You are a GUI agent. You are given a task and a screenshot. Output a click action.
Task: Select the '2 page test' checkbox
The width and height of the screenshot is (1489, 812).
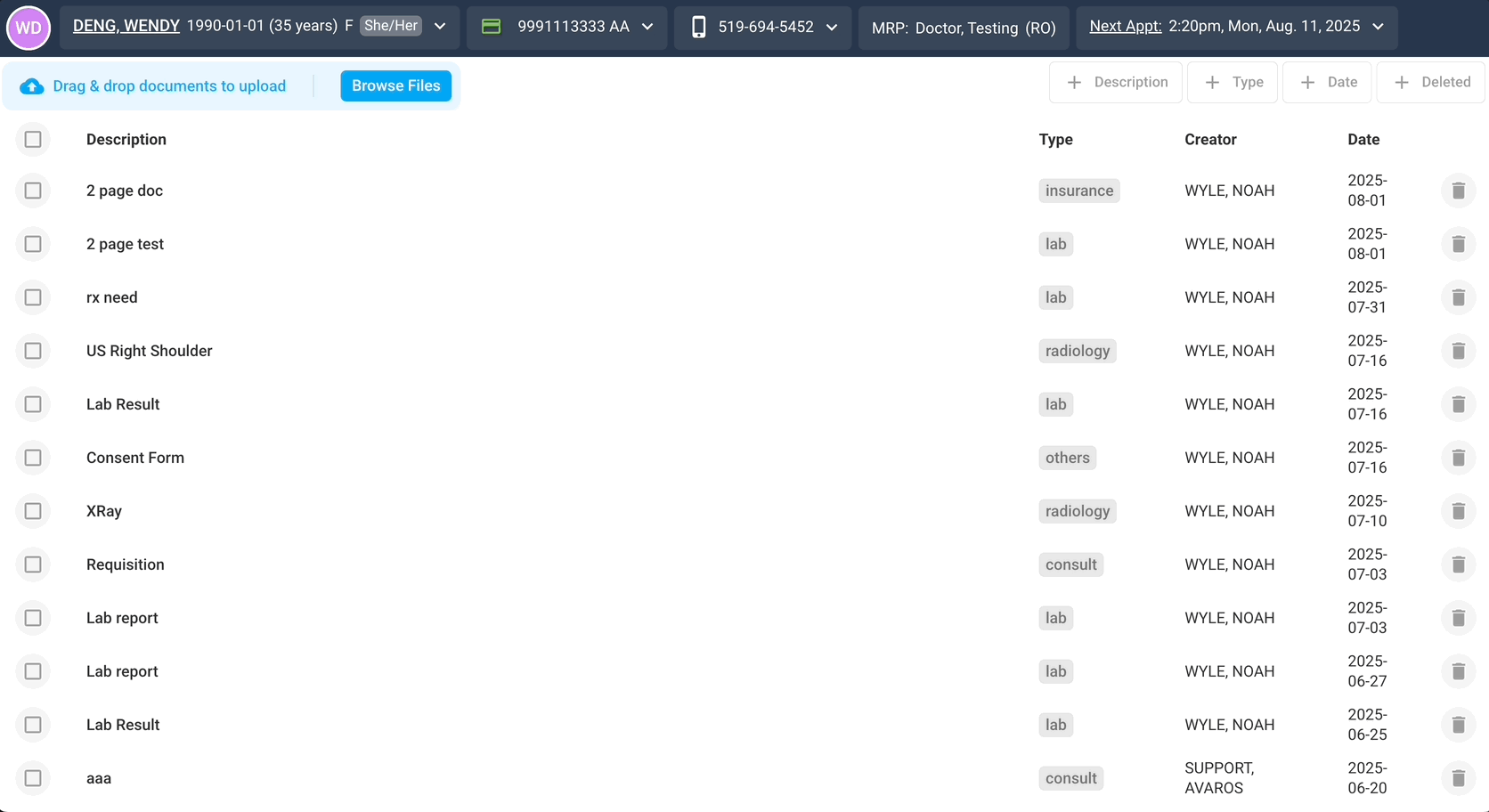coord(33,244)
